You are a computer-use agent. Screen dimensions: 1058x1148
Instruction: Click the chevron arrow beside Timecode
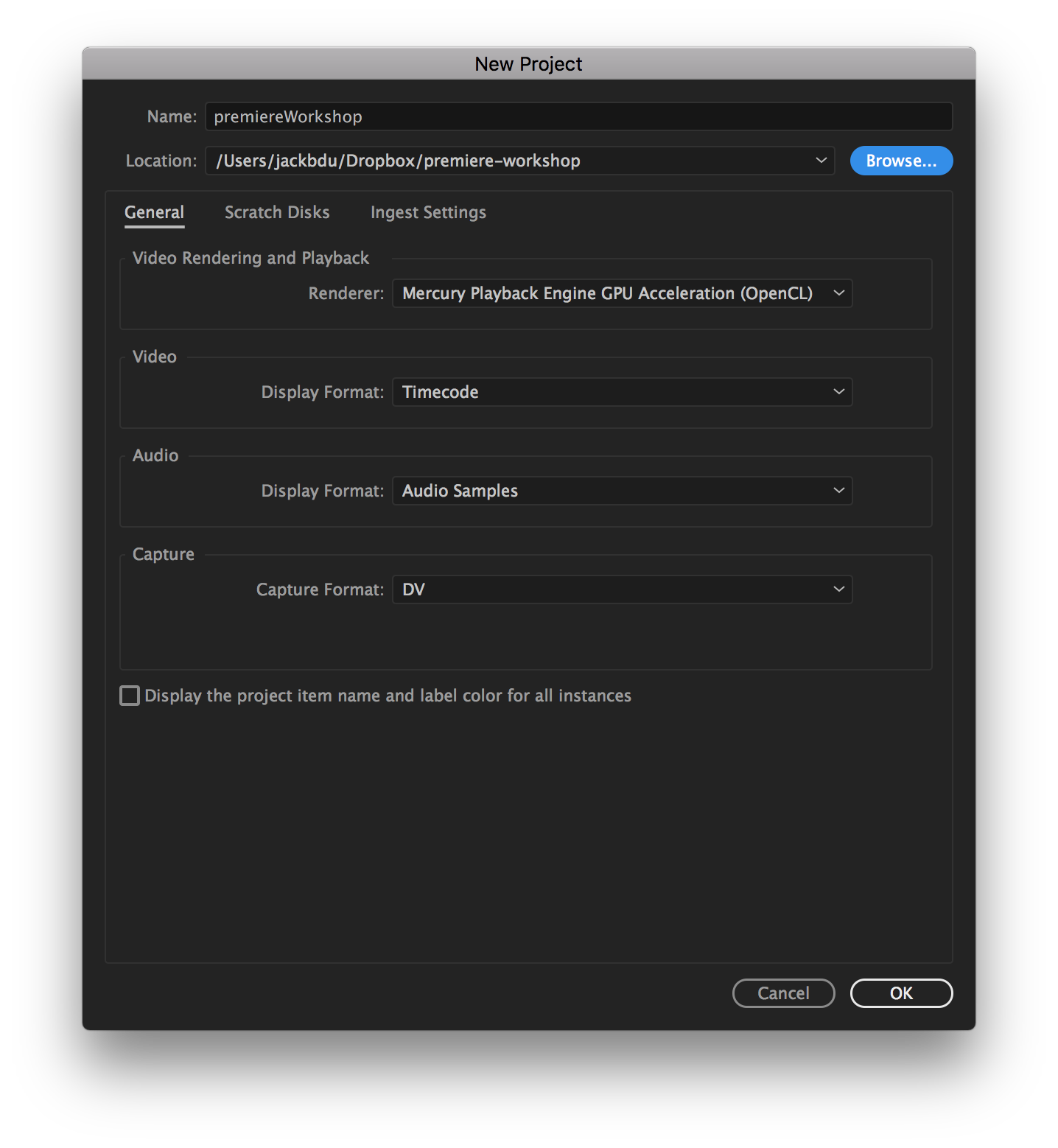838,392
